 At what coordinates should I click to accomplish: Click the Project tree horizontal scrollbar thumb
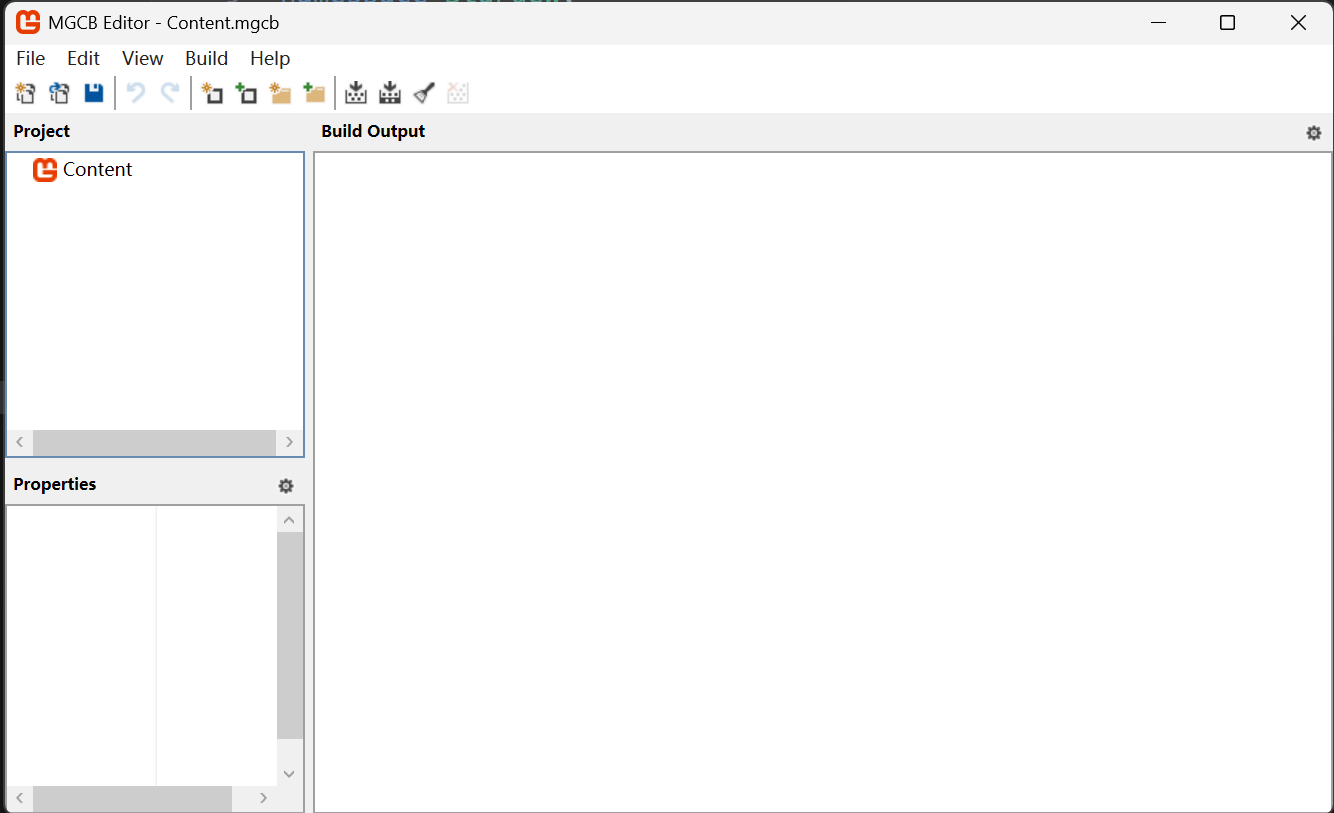[154, 442]
